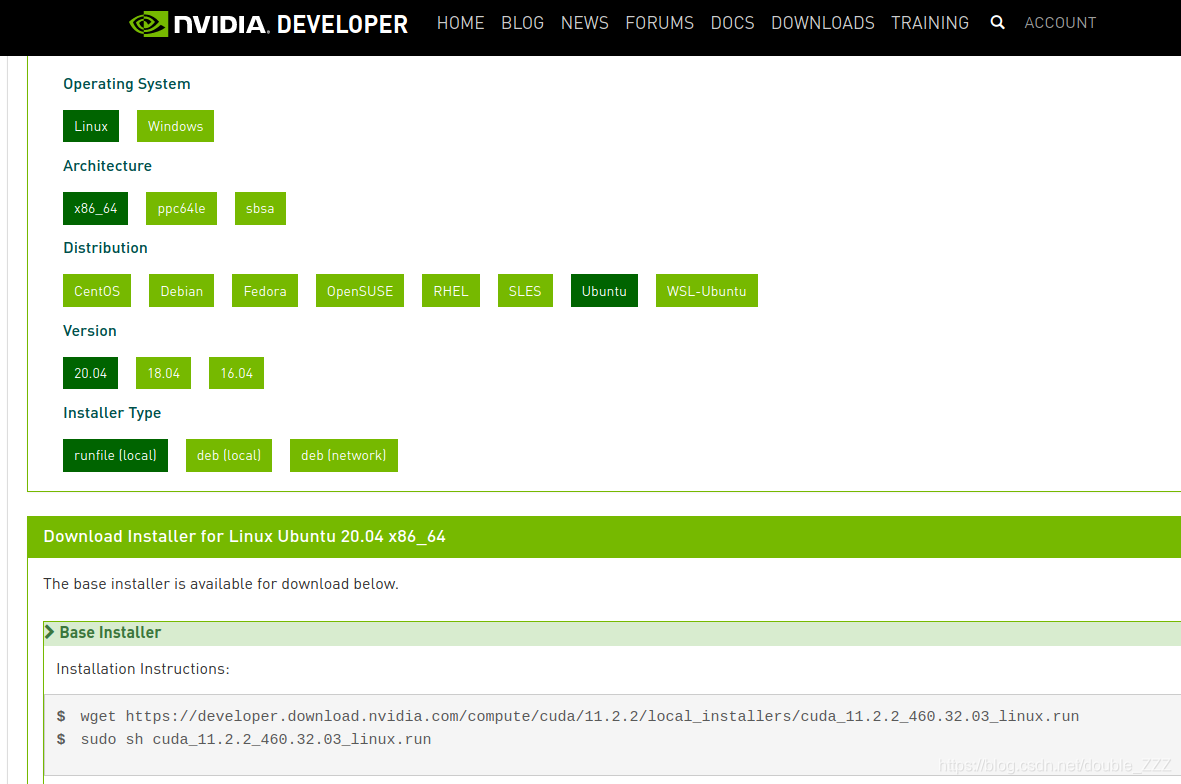Select RHEL distribution
Screen dimensions: 1181x784
(451, 291)
